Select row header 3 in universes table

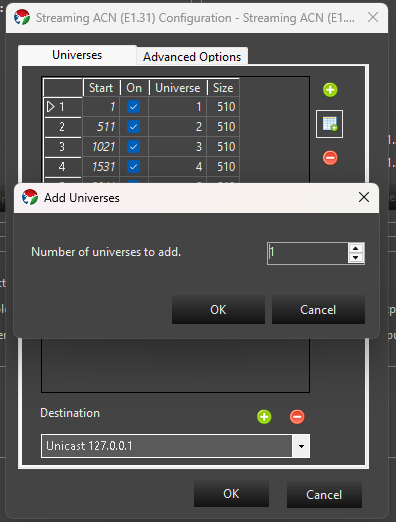63,147
